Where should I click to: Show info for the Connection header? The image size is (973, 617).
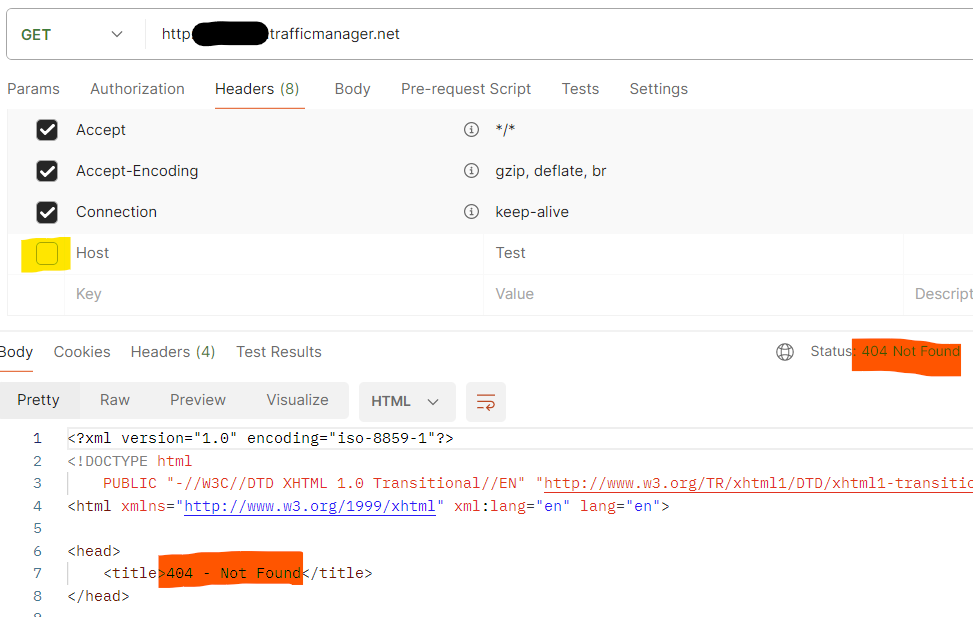point(472,212)
